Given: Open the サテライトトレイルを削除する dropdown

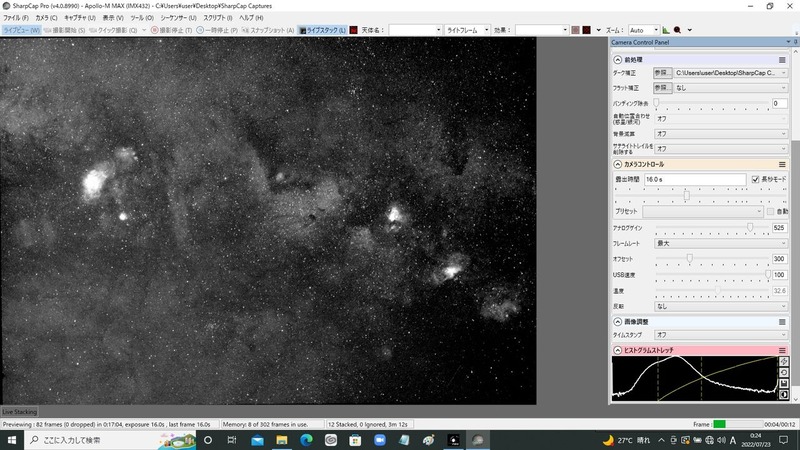Looking at the screenshot, I should click(721, 148).
